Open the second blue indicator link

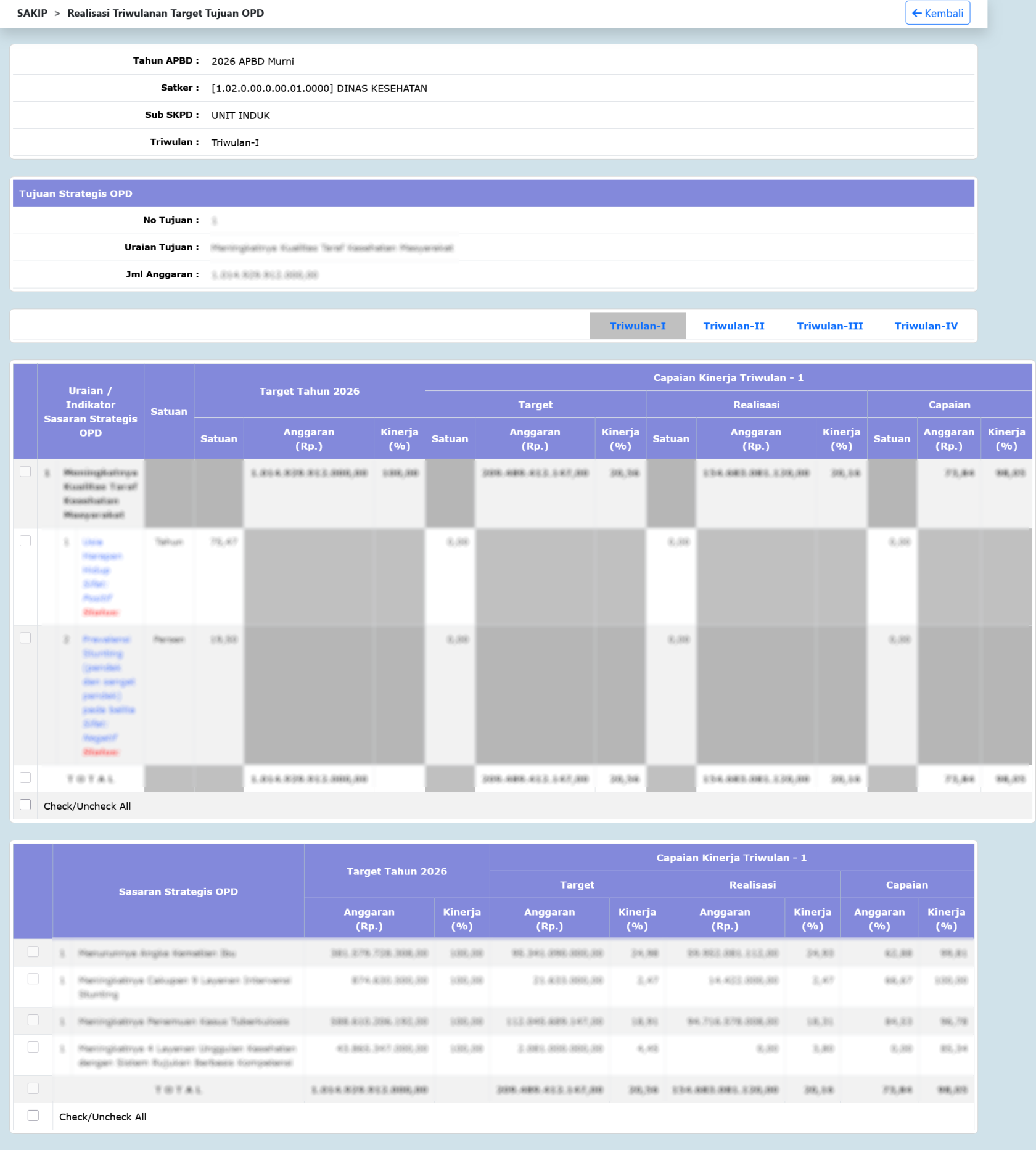(109, 688)
